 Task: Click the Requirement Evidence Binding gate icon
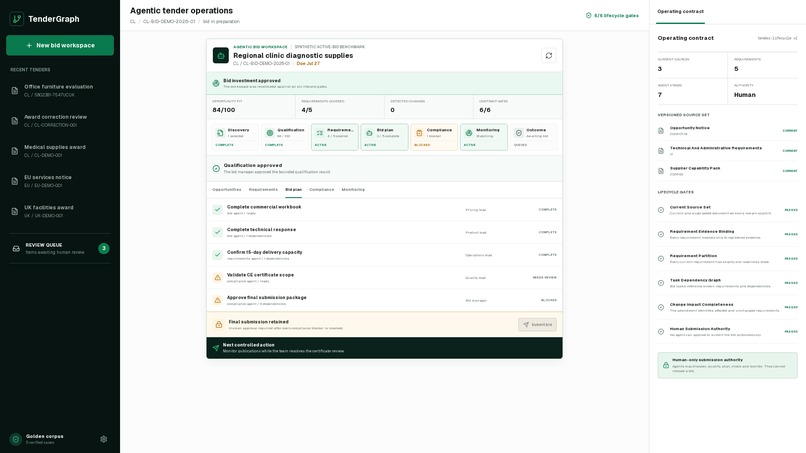(x=661, y=234)
